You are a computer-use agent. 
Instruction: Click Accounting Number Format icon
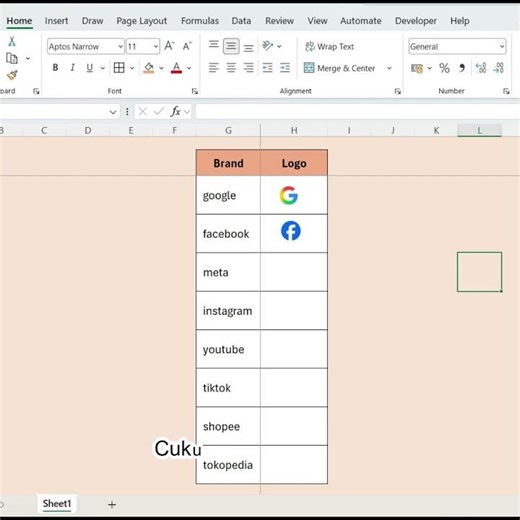click(x=417, y=68)
